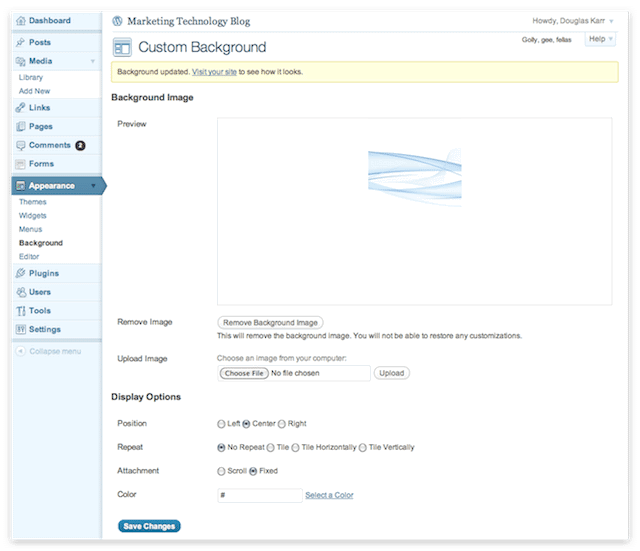Open the Editor submenu item

29,257
